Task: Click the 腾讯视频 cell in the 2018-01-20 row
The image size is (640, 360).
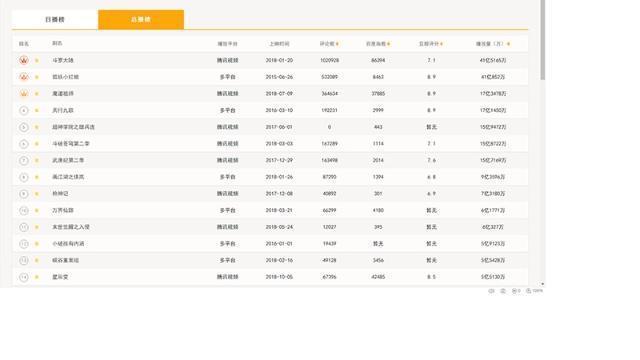Action: (227, 60)
